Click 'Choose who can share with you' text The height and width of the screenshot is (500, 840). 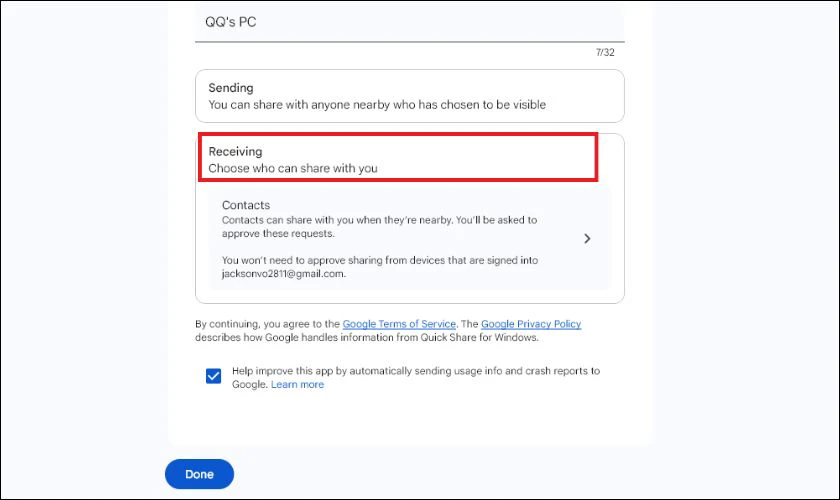pyautogui.click(x=293, y=168)
